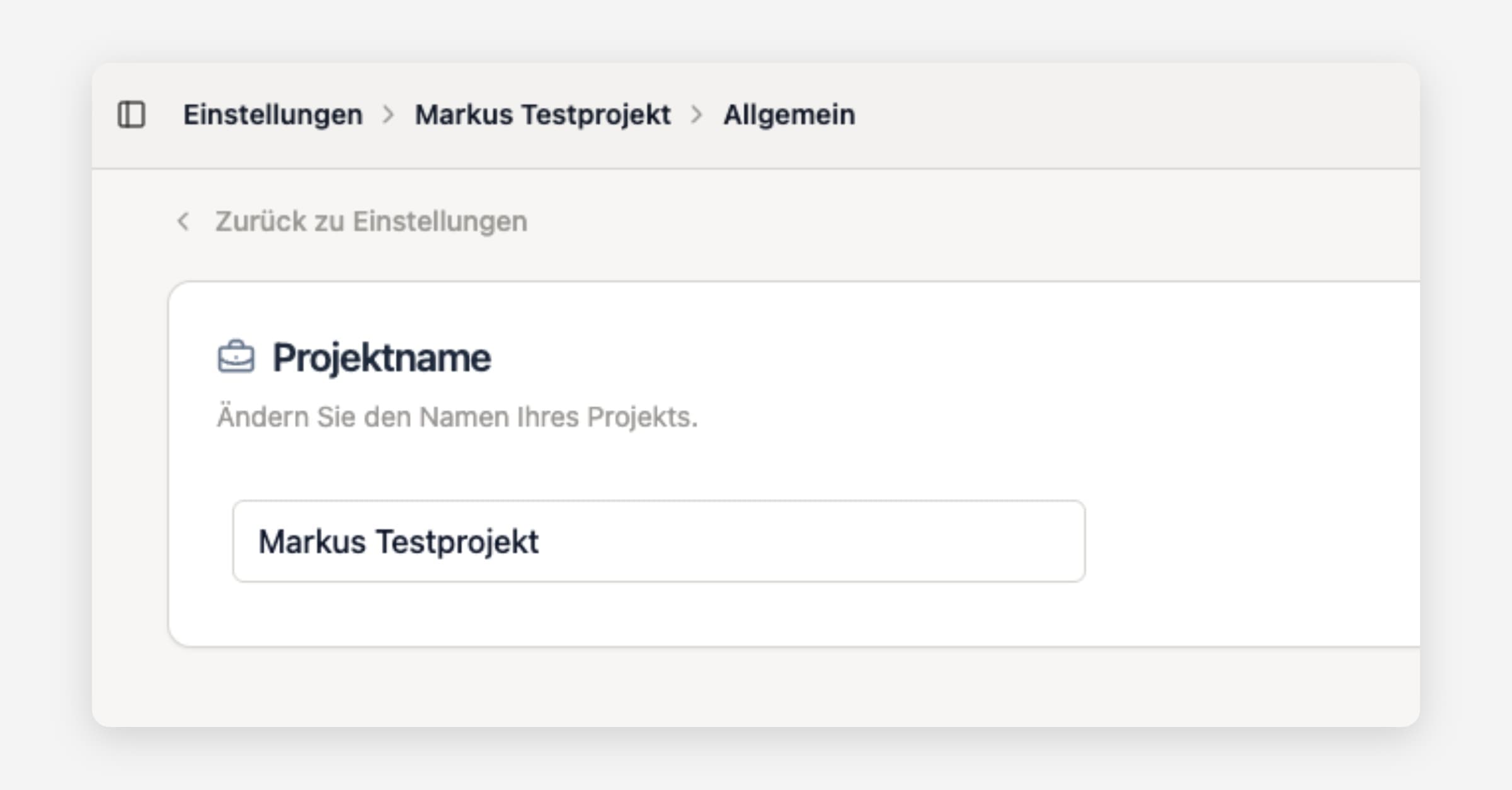This screenshot has height=790, width=1512.
Task: Toggle the sidebar panel icon
Action: coord(132,115)
